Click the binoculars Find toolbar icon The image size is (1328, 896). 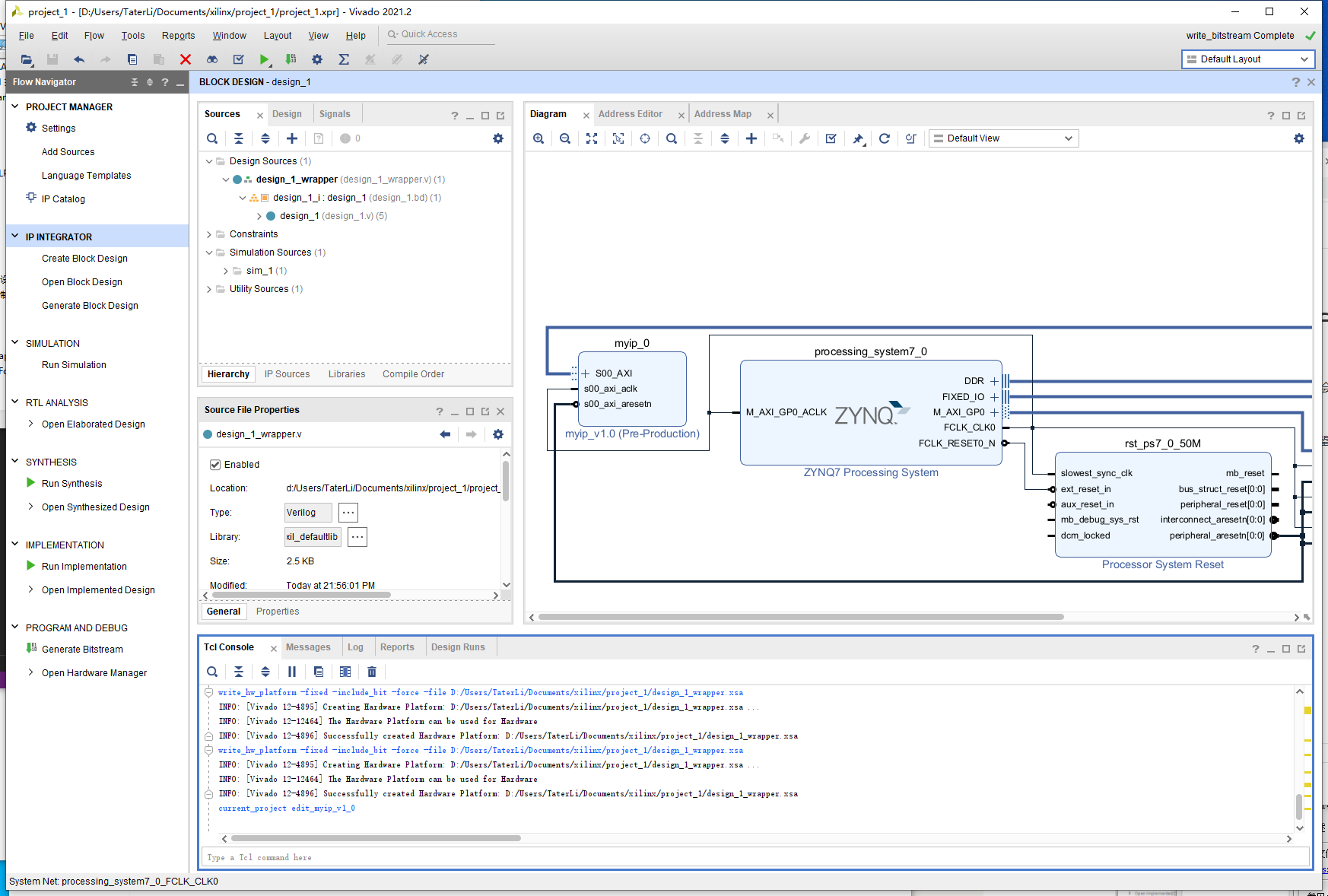pos(212,59)
